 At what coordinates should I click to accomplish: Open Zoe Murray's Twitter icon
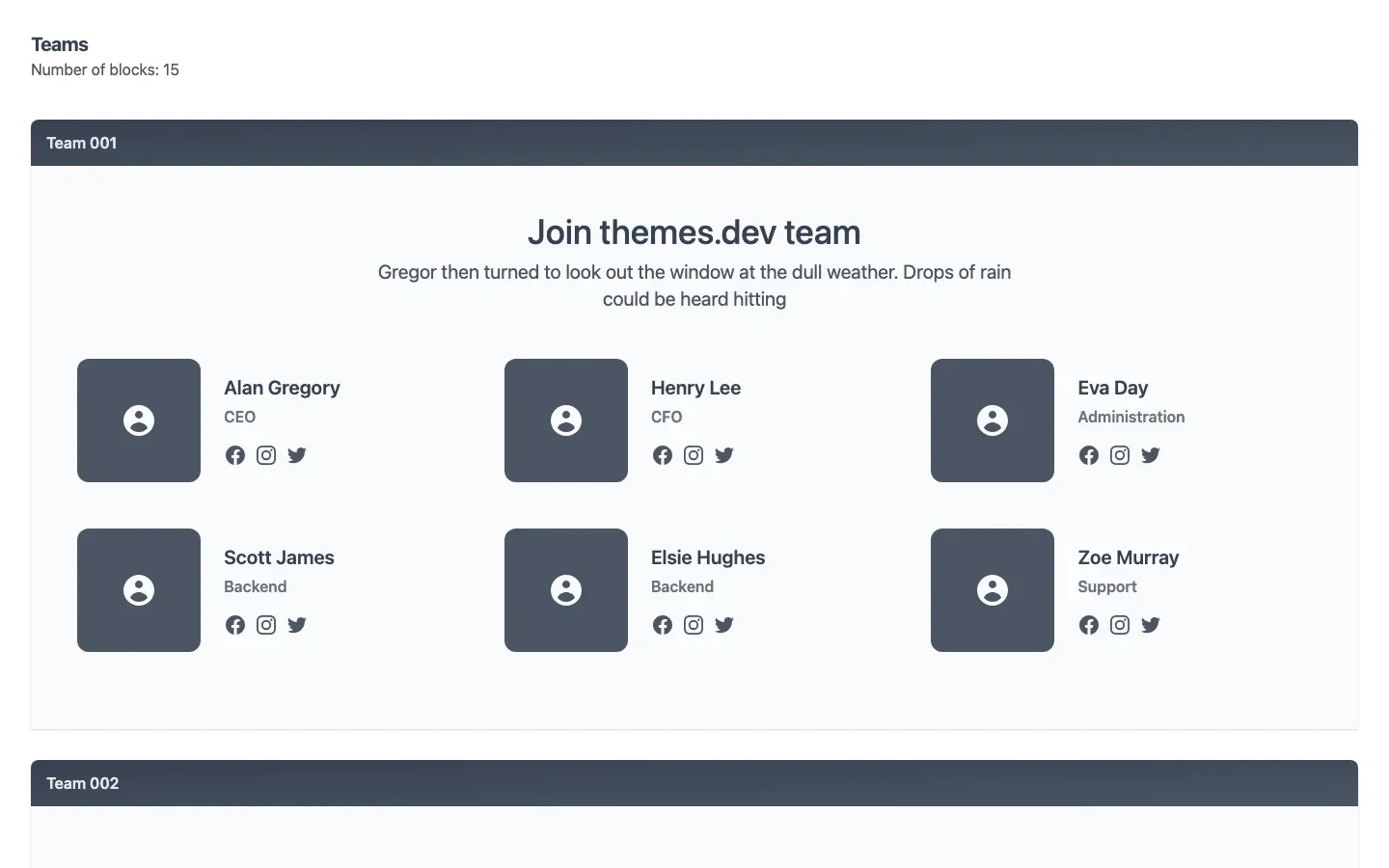click(1151, 625)
